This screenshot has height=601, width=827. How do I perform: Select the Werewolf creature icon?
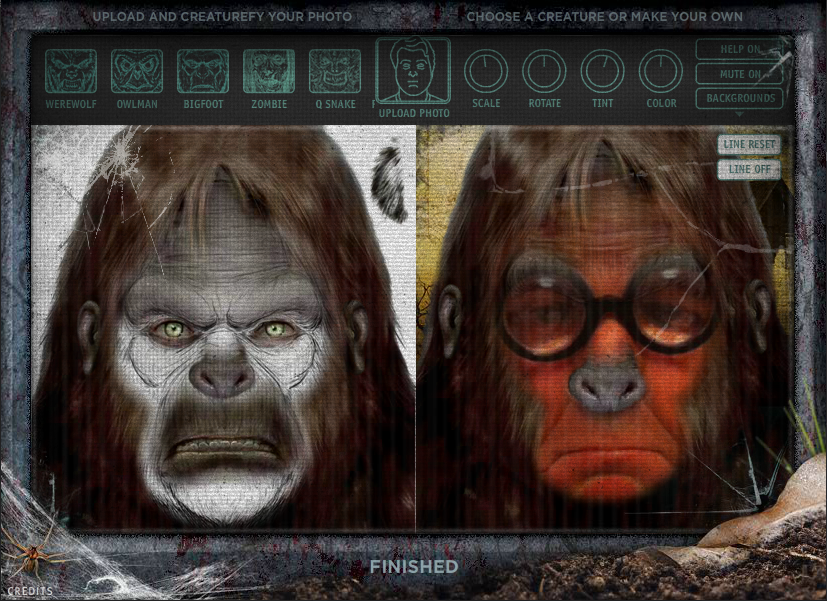[x=71, y=71]
